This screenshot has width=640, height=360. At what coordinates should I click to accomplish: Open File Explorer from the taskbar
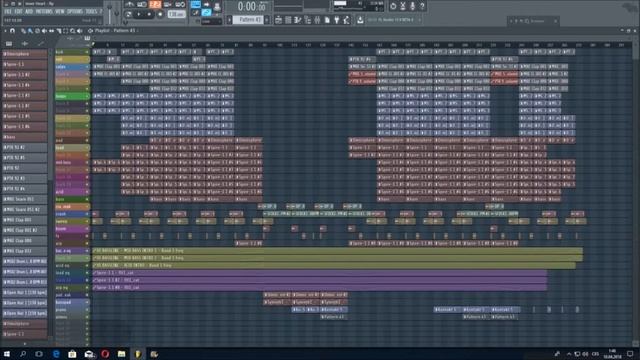[121, 354]
